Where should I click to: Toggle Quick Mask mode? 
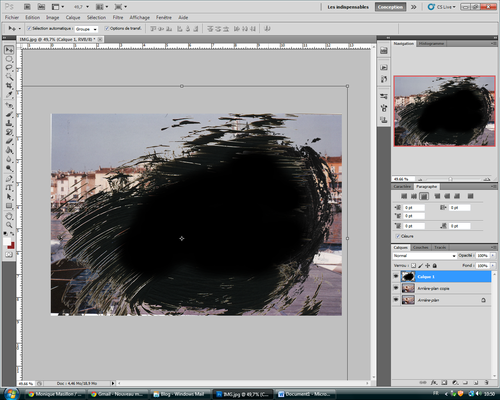click(x=9, y=254)
